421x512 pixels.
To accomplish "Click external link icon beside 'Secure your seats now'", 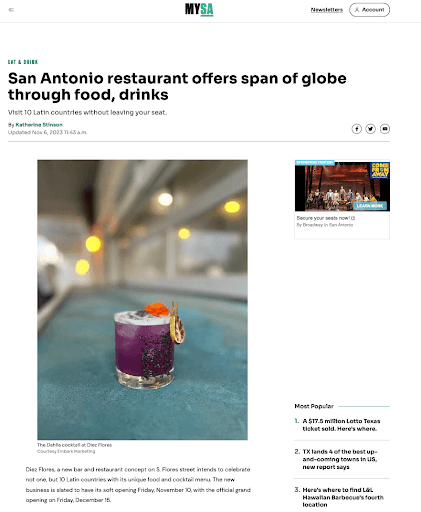I will [x=353, y=218].
